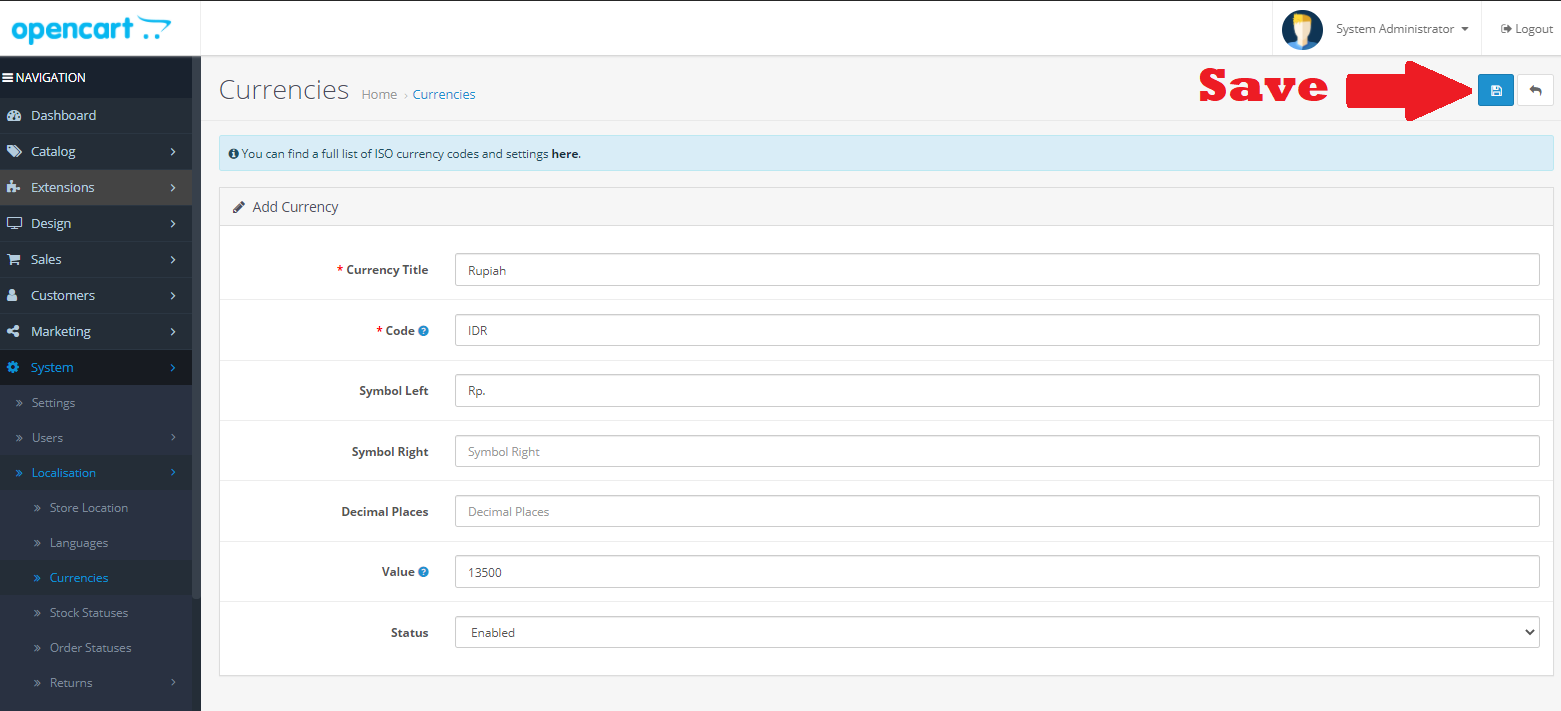
Task: Click the opencart logo
Action: point(91,29)
